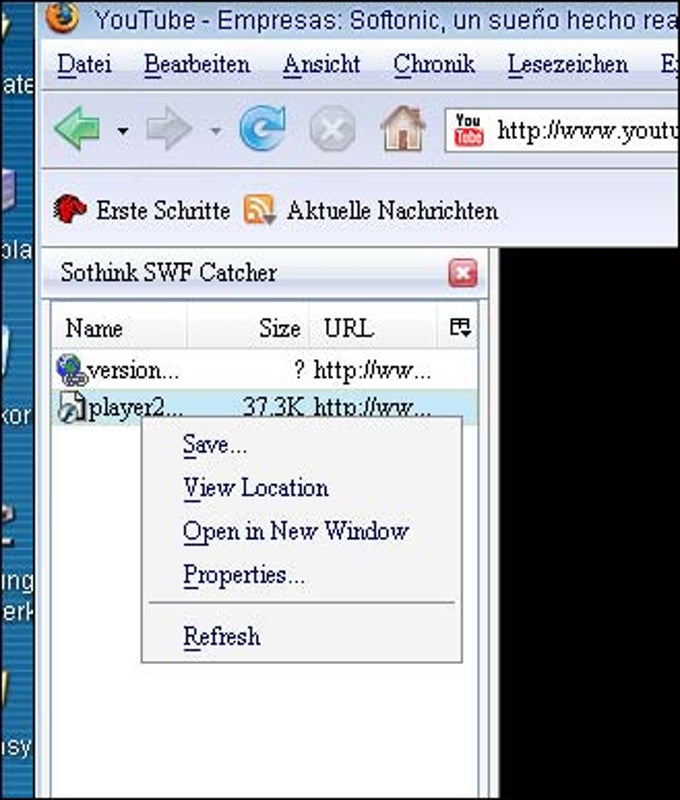Image resolution: width=680 pixels, height=800 pixels.
Task: Open the Lesezeichen menu
Action: [x=567, y=65]
